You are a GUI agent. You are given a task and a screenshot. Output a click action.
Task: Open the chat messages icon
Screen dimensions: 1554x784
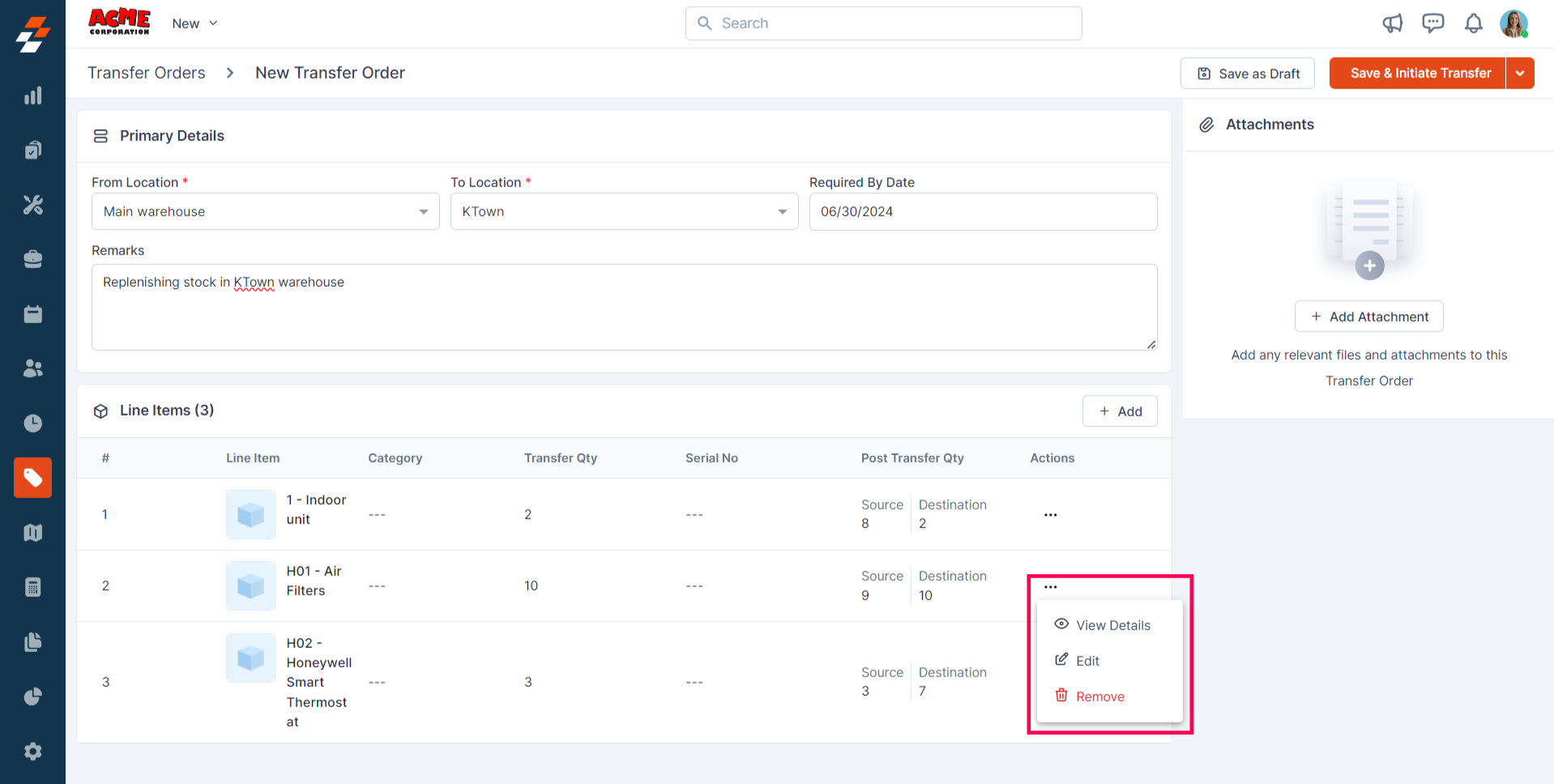pos(1432,23)
